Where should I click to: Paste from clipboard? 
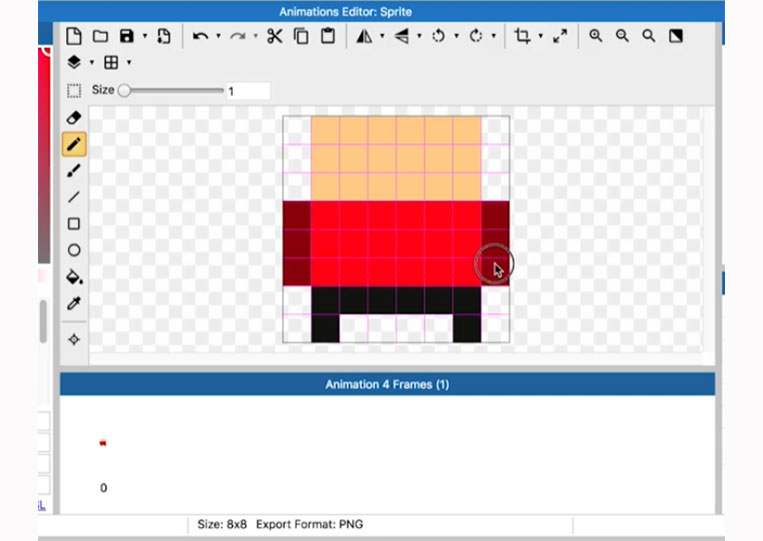328,36
